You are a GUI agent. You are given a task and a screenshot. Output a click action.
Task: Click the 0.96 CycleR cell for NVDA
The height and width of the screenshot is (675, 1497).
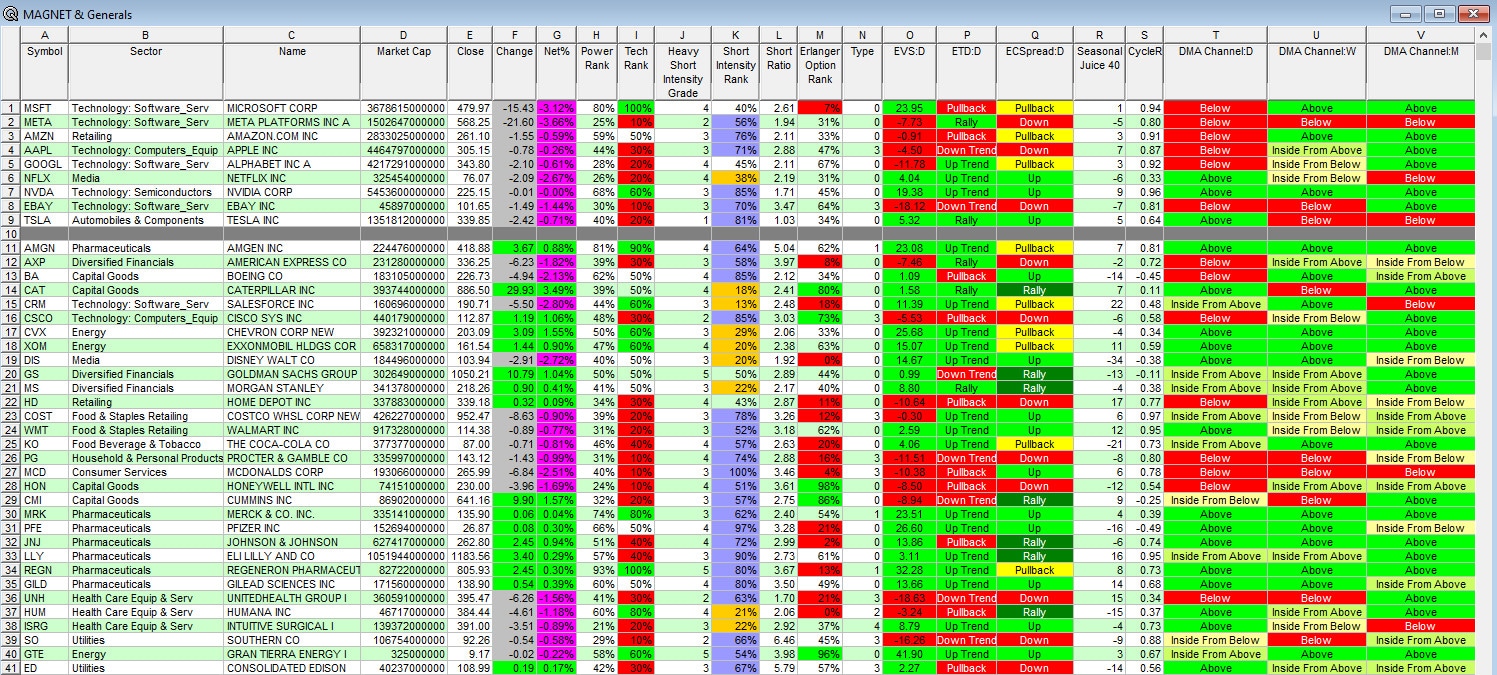[1144, 191]
